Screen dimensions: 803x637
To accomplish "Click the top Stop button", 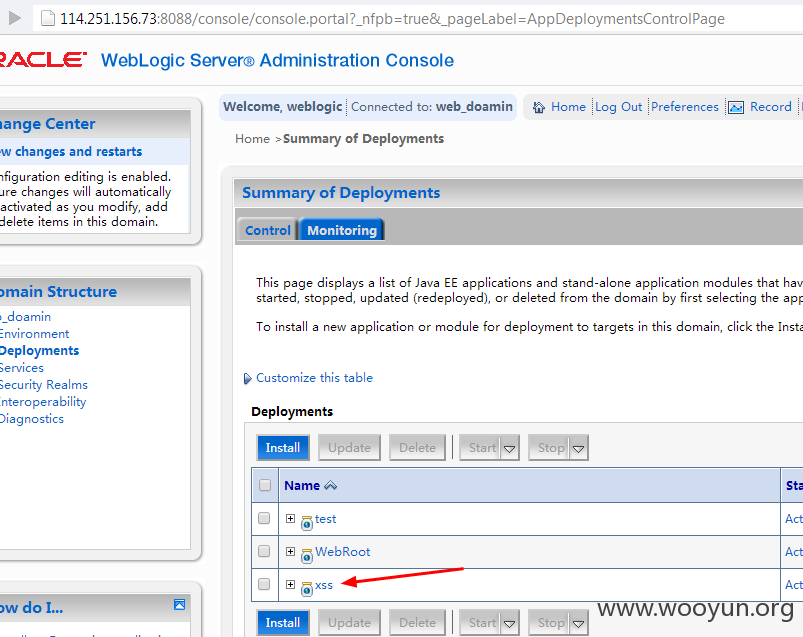I will [549, 448].
